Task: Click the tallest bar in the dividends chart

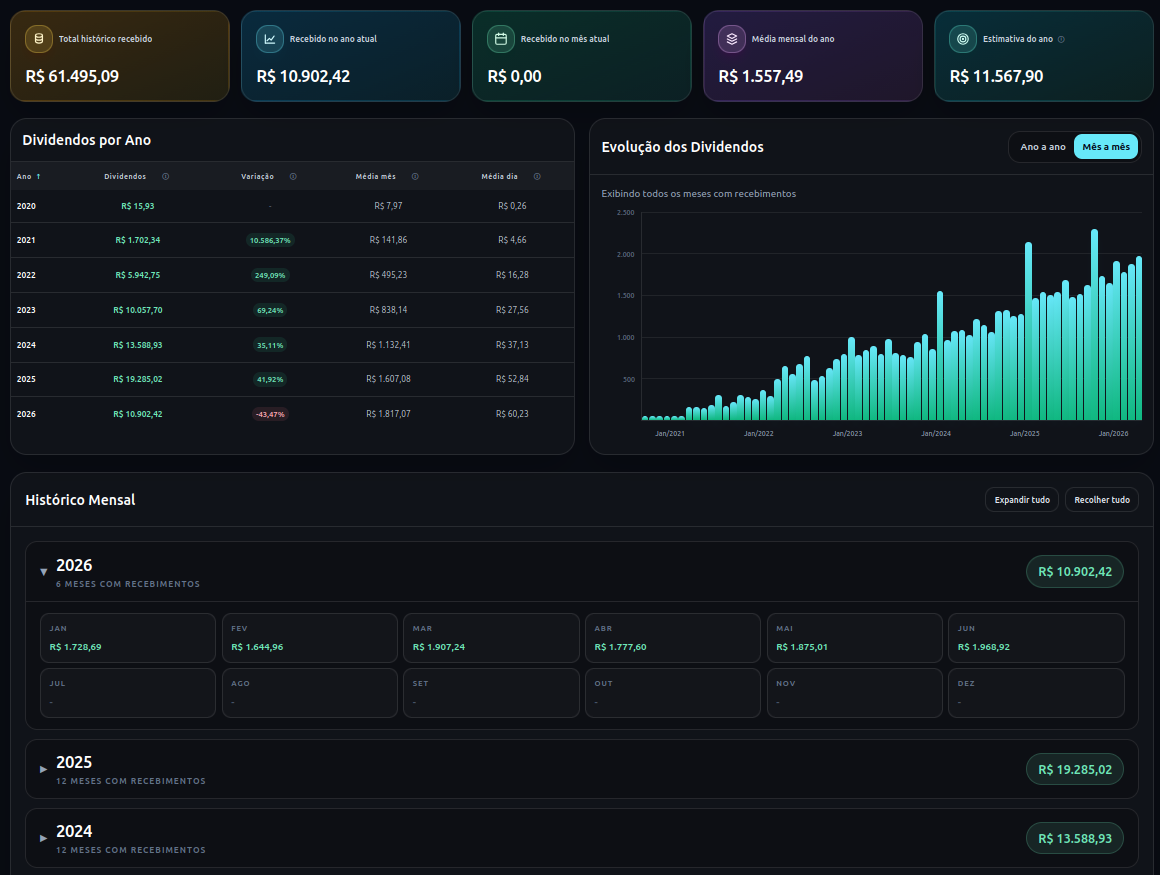Action: pos(1094,325)
